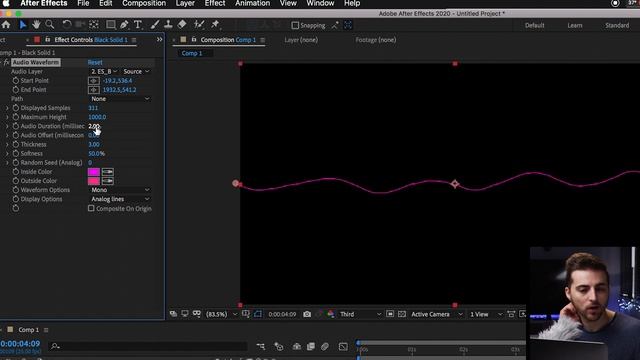This screenshot has height=360, width=640.
Task: Toggle Maximum Height stopwatch
Action: point(16,117)
